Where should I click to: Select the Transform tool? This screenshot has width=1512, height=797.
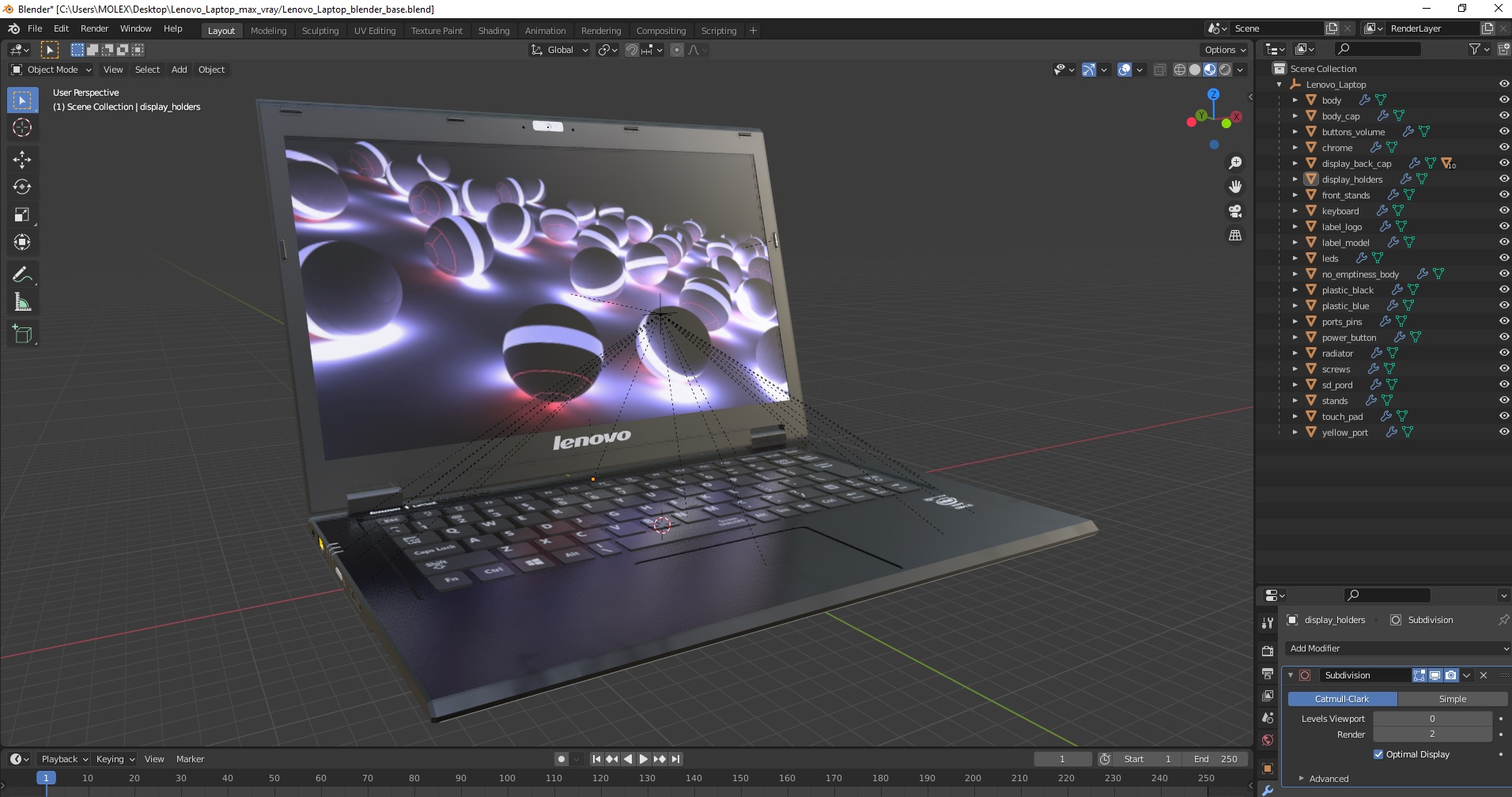[22, 242]
